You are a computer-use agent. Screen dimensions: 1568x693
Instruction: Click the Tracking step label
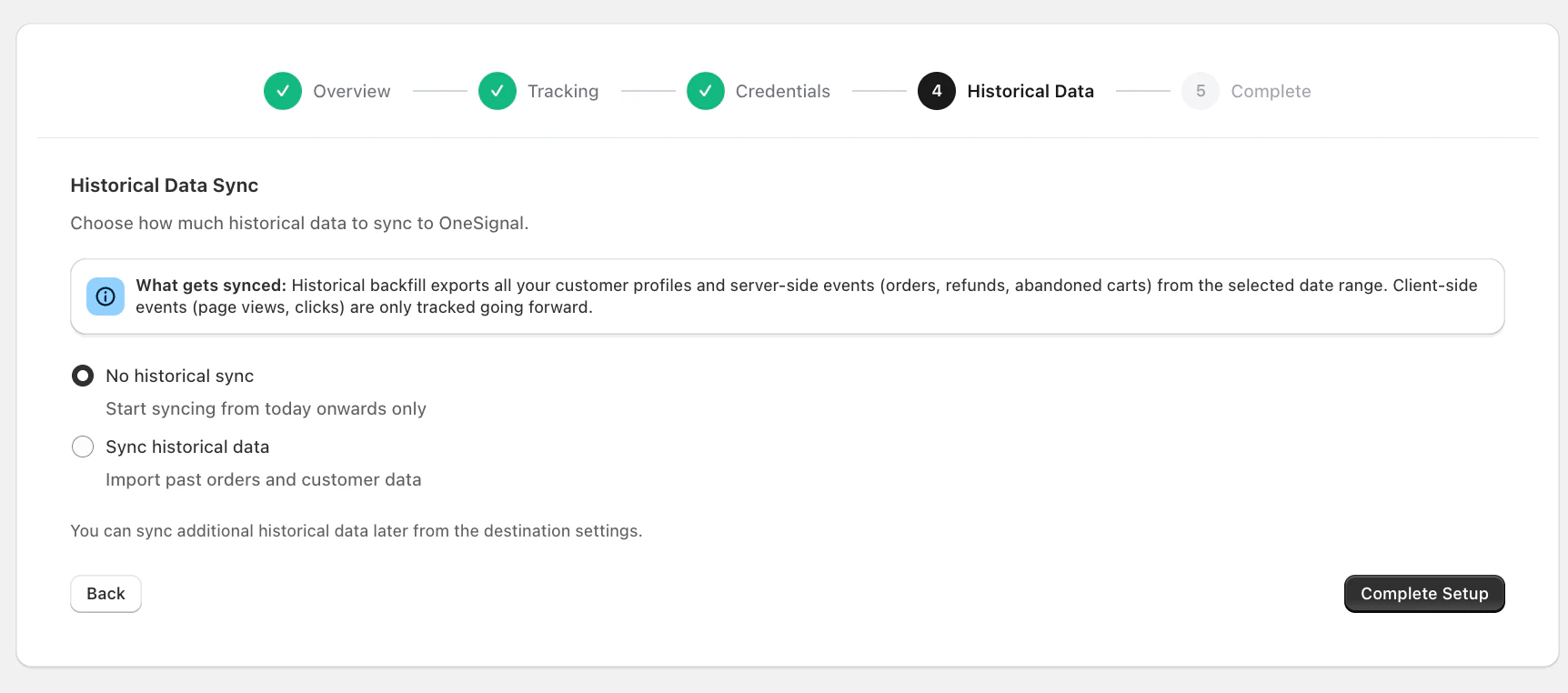coord(563,91)
